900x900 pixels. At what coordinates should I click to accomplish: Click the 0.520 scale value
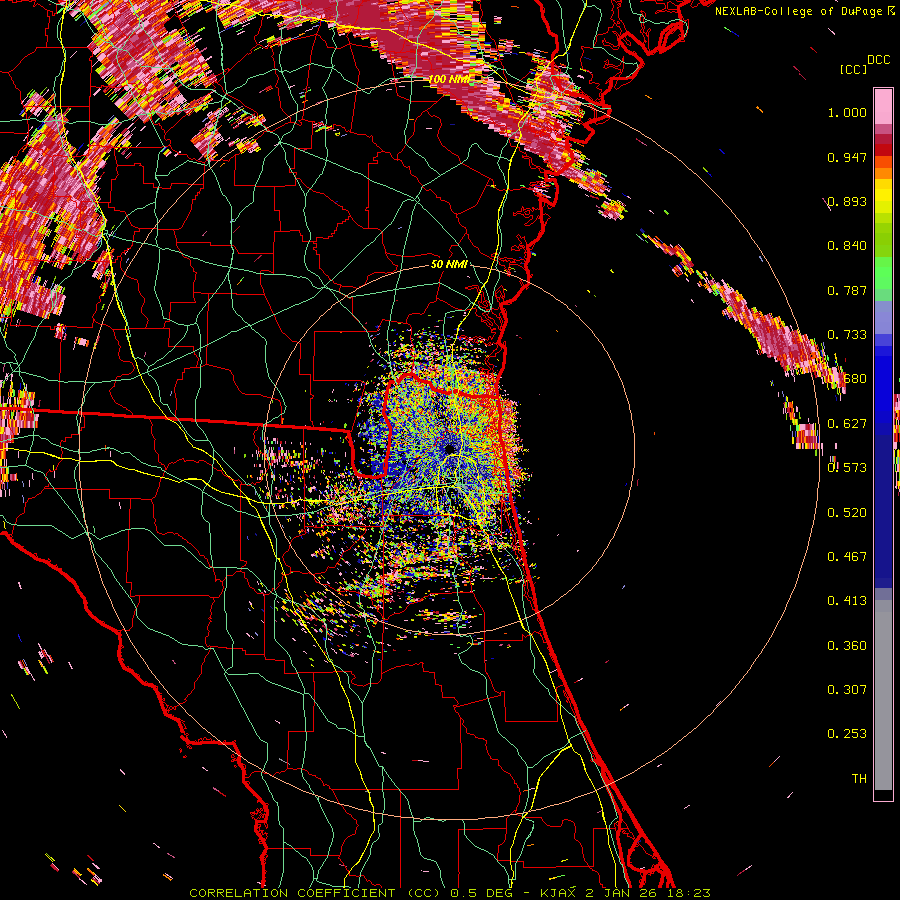point(847,513)
